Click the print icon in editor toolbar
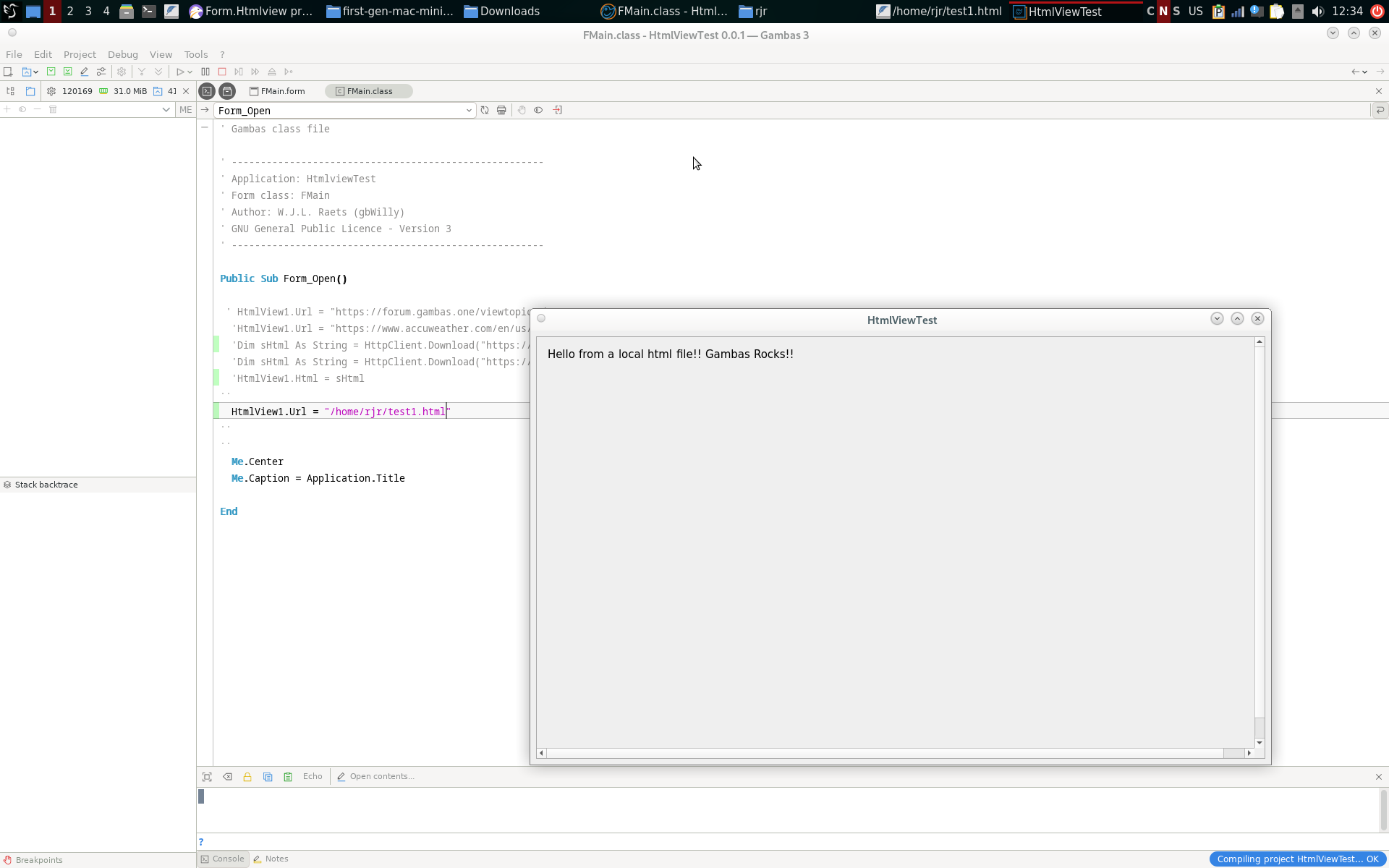1389x868 pixels. click(501, 110)
